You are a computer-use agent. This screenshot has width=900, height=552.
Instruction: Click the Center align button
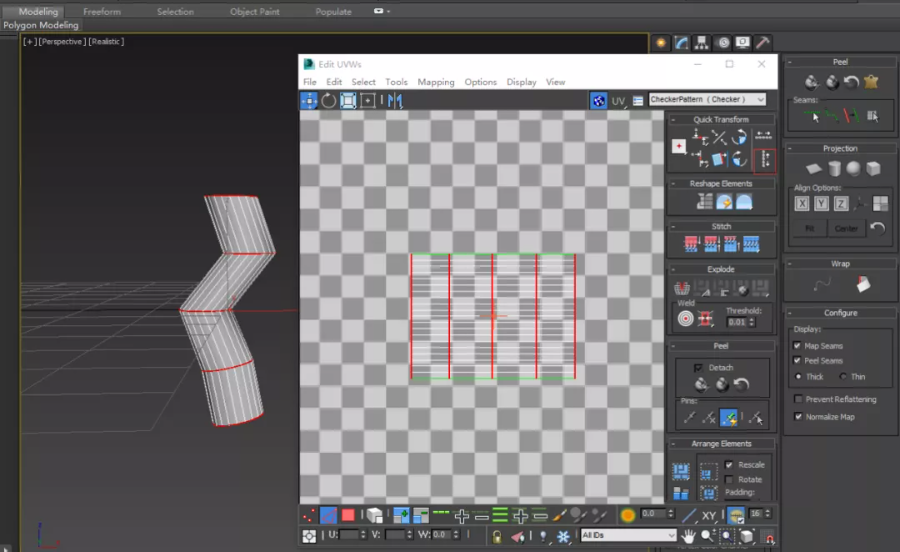(846, 228)
